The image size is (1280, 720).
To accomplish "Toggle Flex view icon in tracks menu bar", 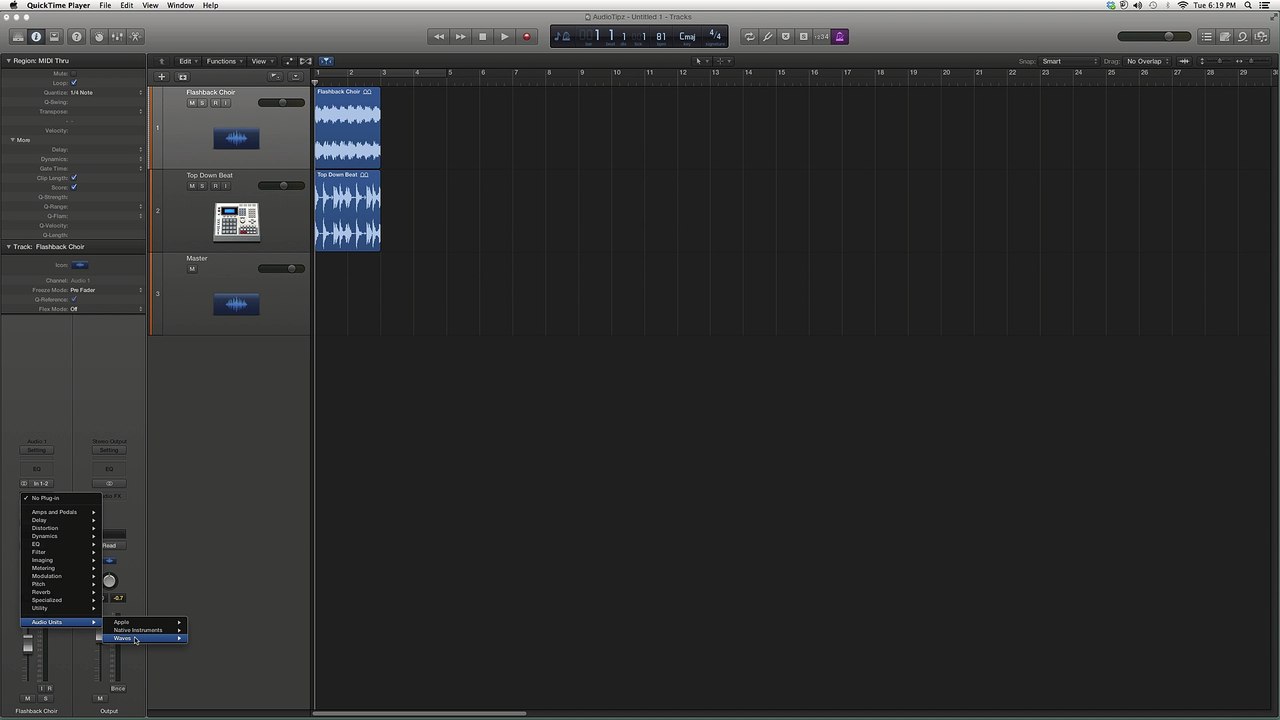I will click(306, 61).
